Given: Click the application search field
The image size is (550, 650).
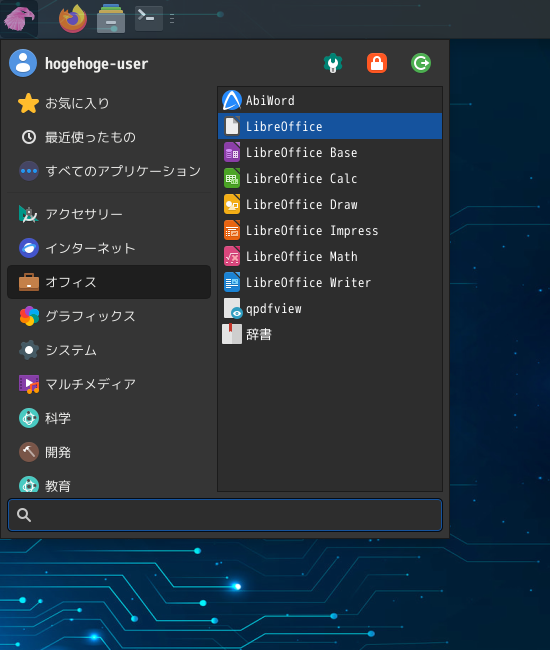Looking at the screenshot, I should [x=225, y=515].
